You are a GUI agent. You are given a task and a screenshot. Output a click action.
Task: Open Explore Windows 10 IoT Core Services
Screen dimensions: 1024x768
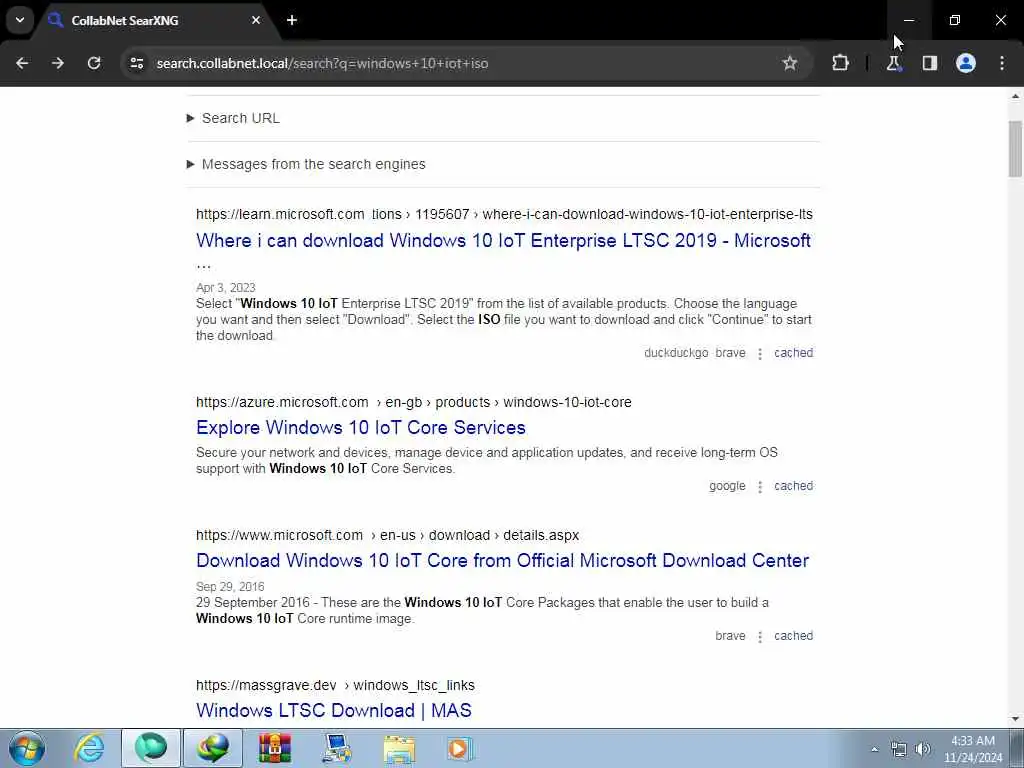click(360, 427)
